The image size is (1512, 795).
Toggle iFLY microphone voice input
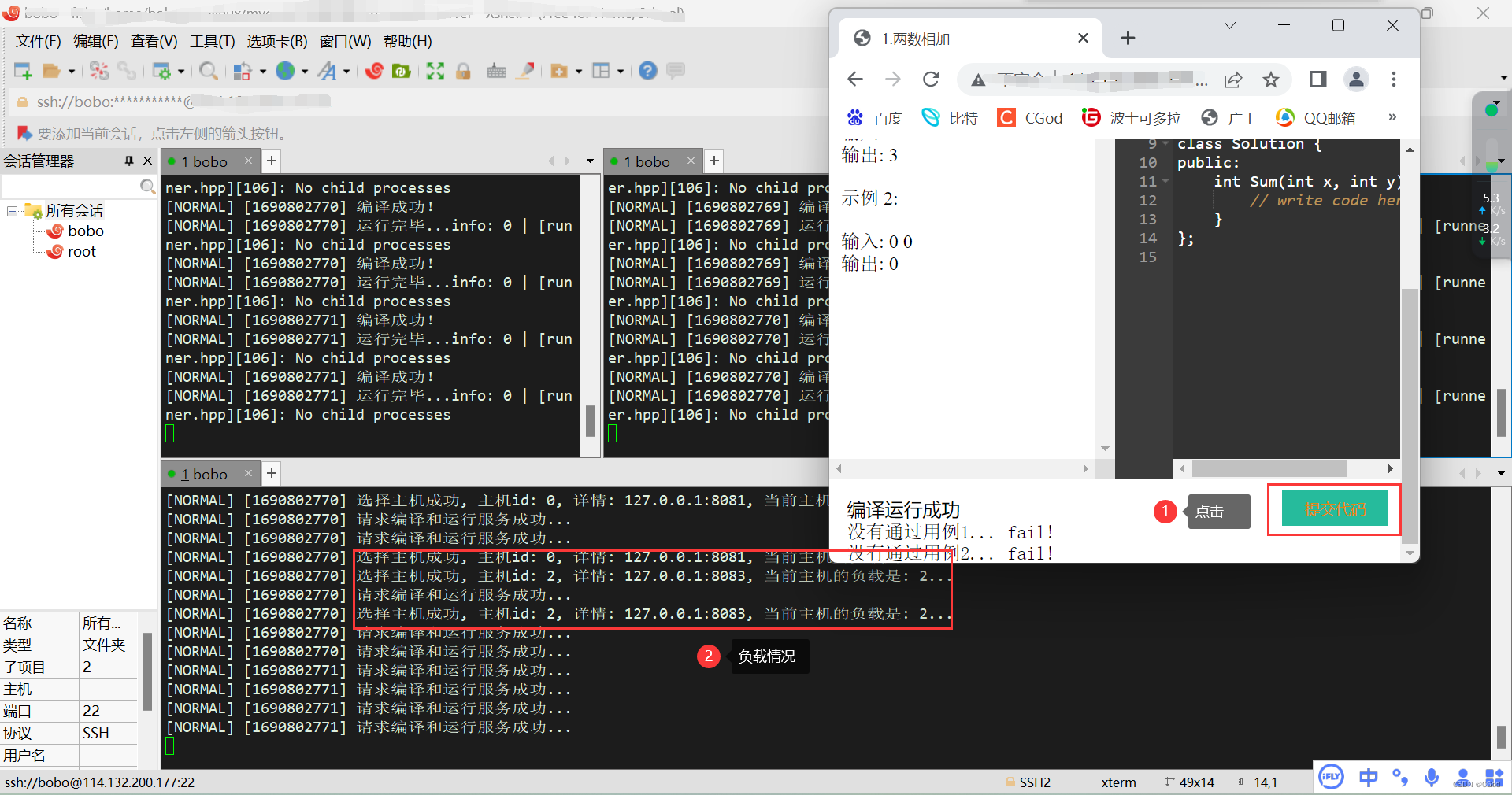[x=1432, y=778]
